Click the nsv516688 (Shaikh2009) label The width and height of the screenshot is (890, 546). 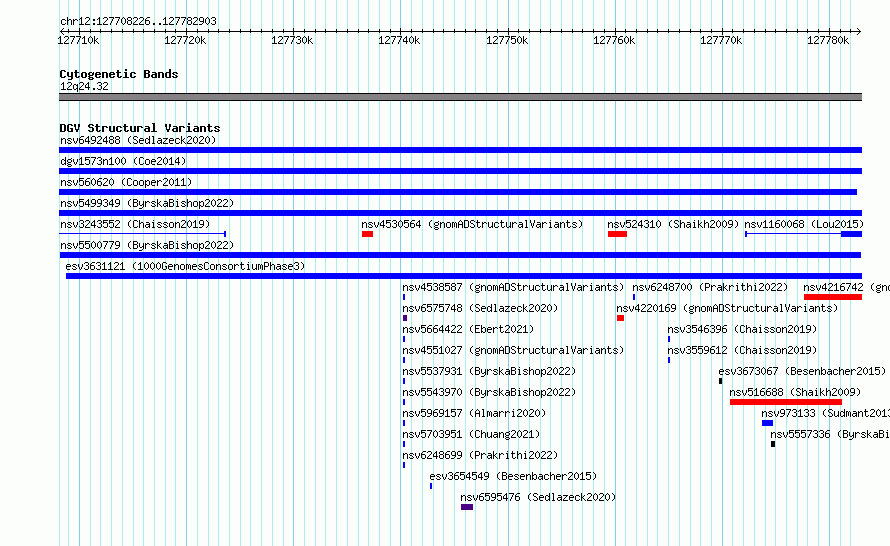click(795, 392)
